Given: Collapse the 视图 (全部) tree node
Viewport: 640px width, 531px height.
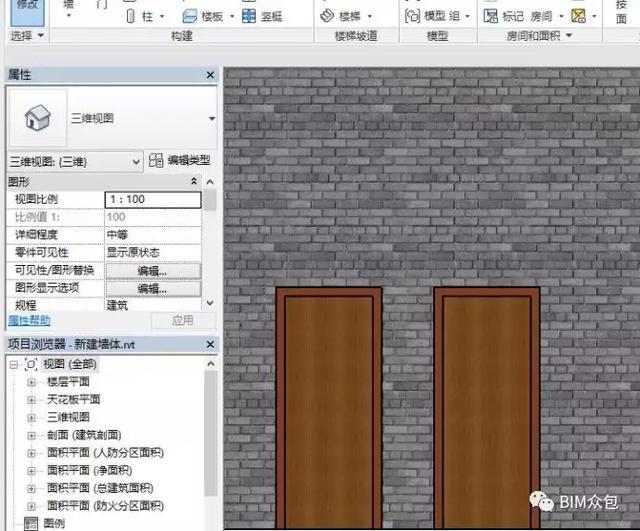Looking at the screenshot, I should coord(13,364).
